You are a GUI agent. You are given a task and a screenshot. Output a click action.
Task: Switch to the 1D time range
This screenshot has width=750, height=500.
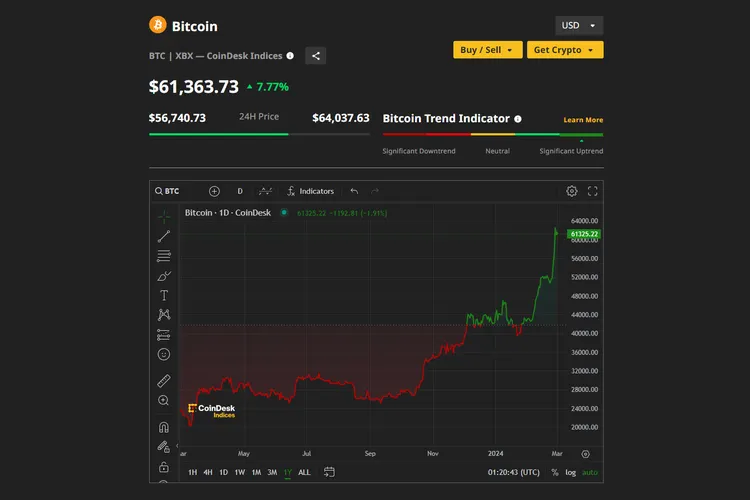(x=223, y=472)
